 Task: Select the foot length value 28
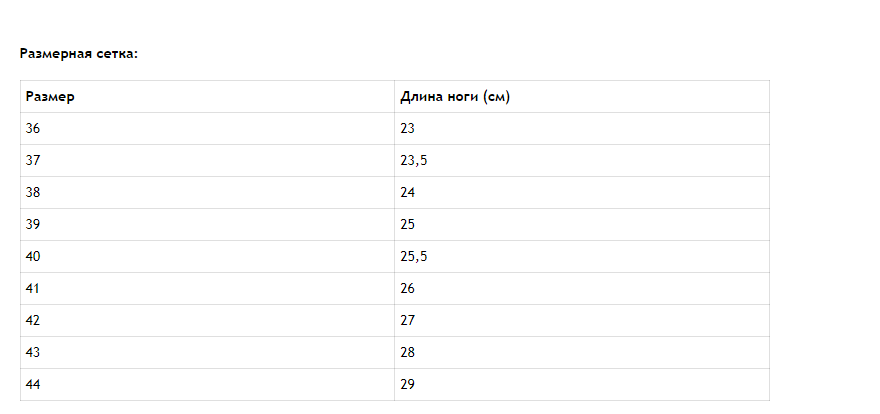coord(407,353)
